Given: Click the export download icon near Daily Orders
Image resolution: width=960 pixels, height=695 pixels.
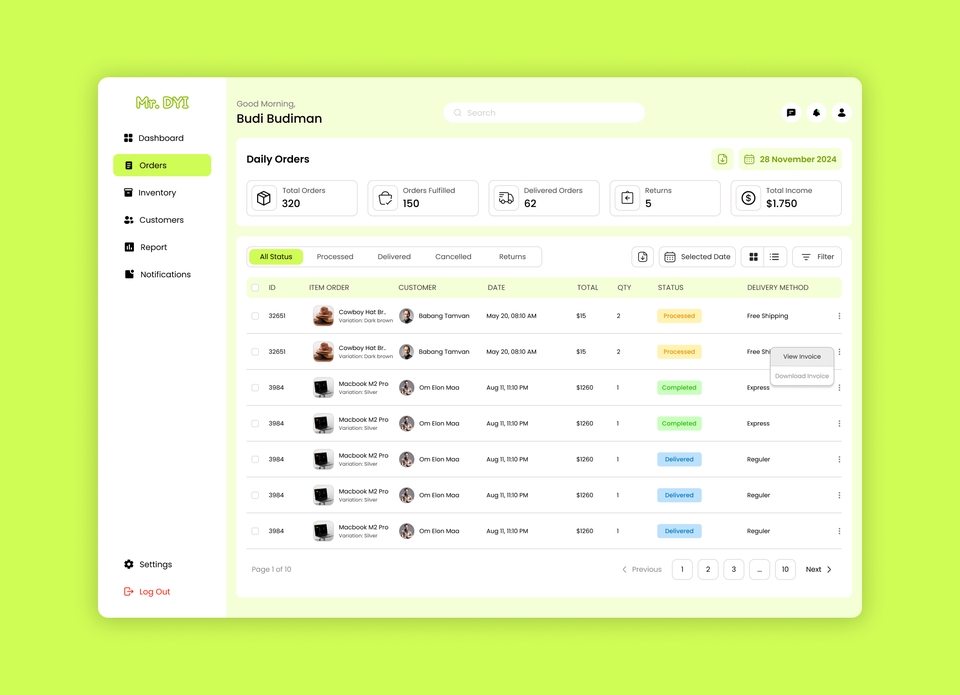Looking at the screenshot, I should 723,159.
